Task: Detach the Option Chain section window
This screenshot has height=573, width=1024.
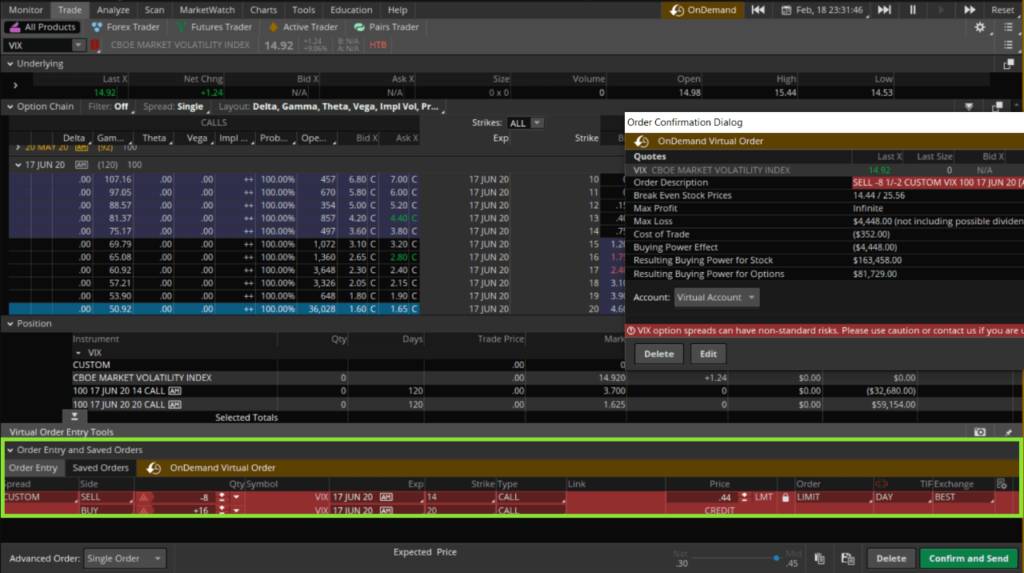Action: point(997,106)
